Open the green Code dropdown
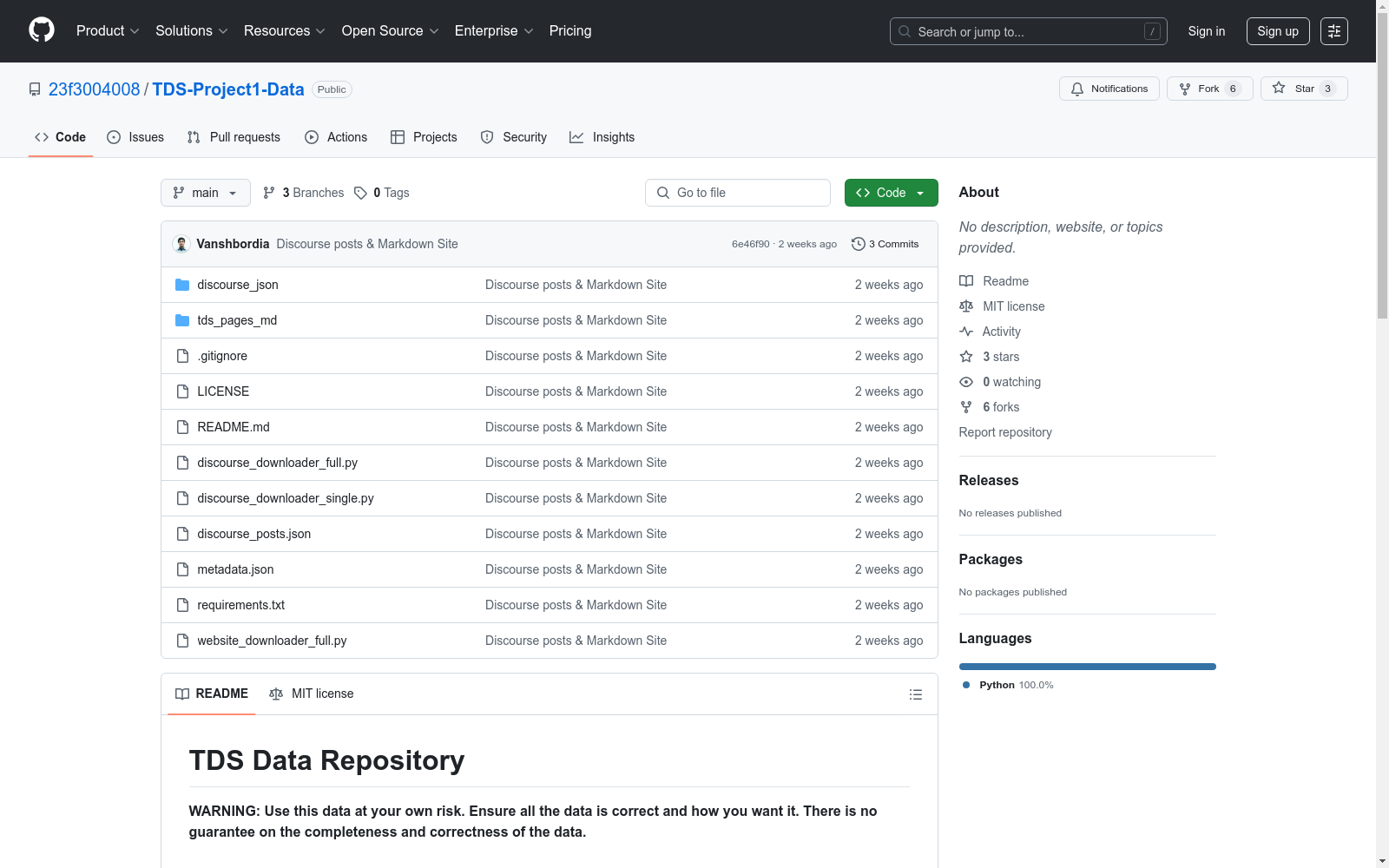Viewport: 1389px width, 868px height. [x=891, y=193]
